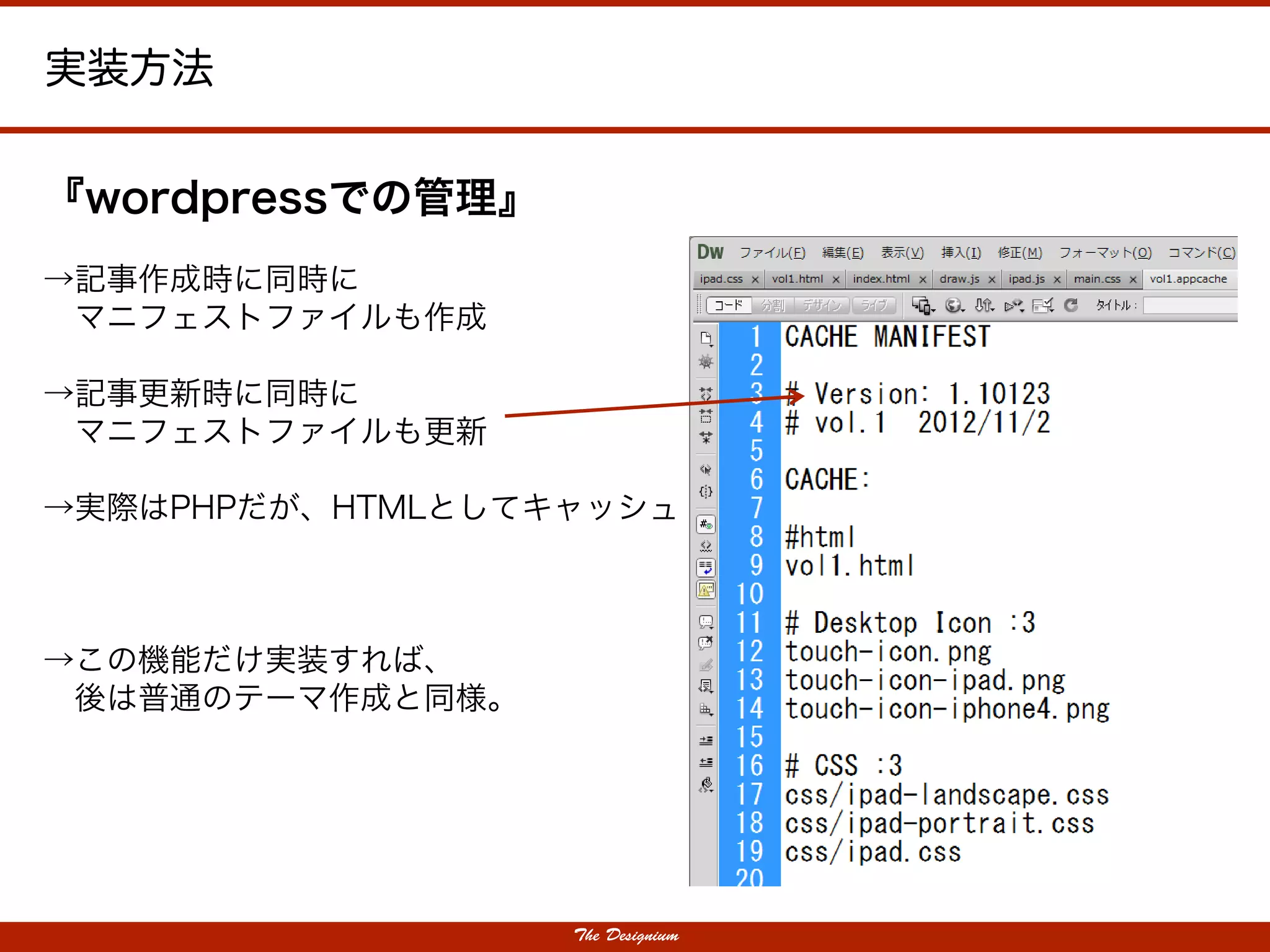The height and width of the screenshot is (952, 1270).
Task: Close the index.html tab
Action: (922, 280)
